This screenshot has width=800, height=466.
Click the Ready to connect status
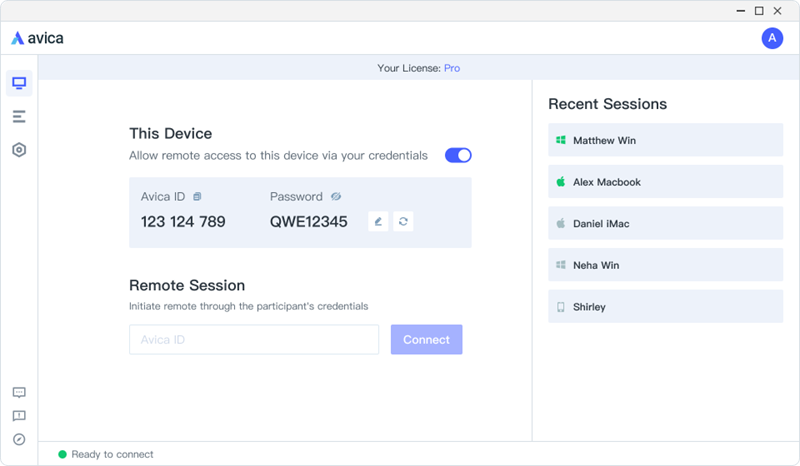click(112, 454)
